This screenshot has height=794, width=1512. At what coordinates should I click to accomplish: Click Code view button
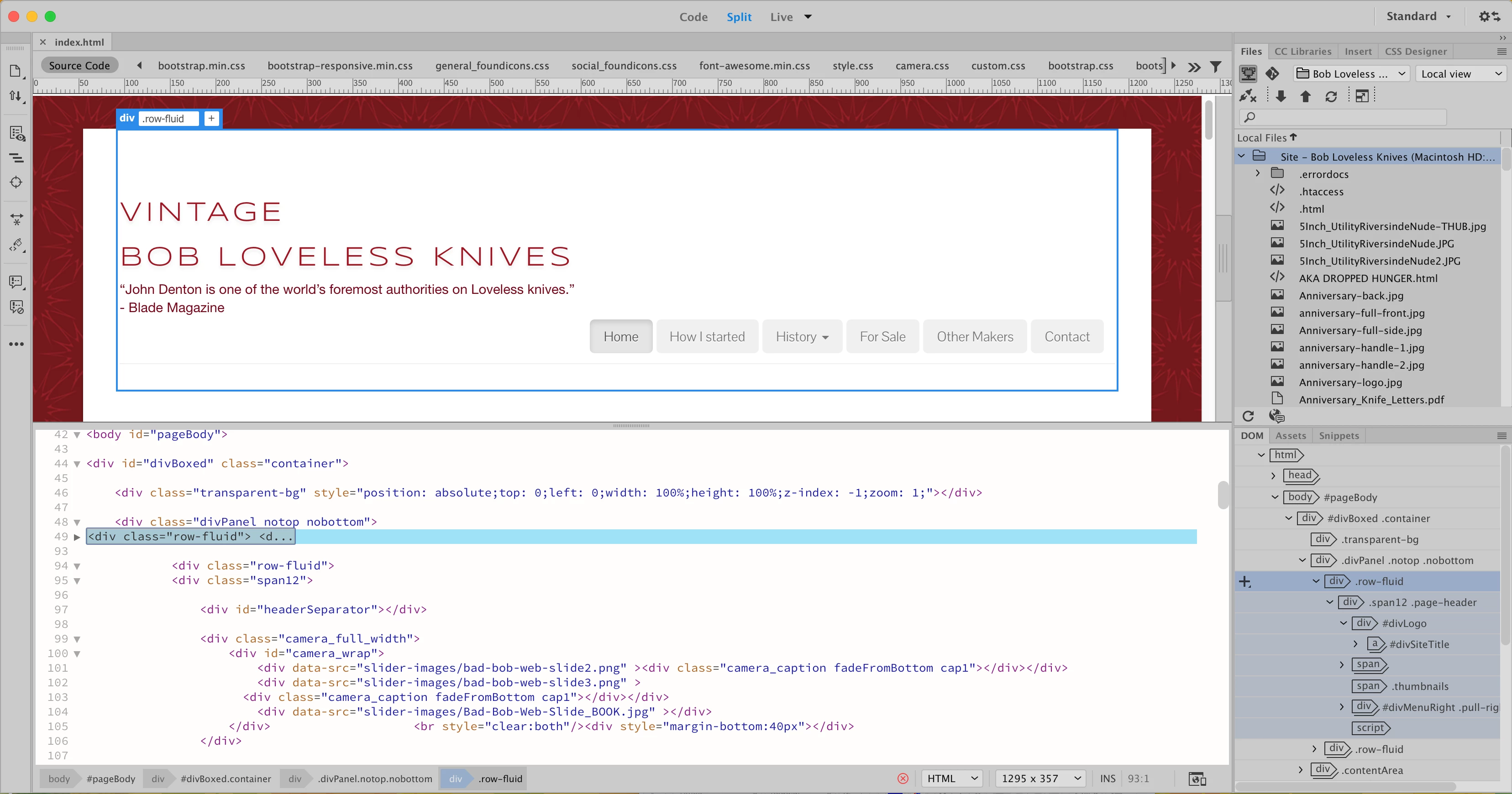pyautogui.click(x=693, y=17)
